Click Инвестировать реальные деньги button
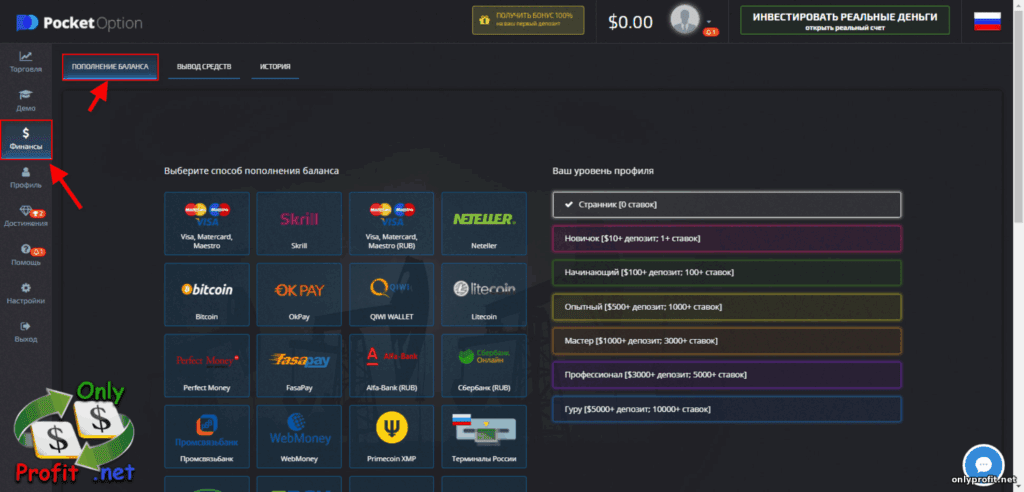 click(x=844, y=21)
